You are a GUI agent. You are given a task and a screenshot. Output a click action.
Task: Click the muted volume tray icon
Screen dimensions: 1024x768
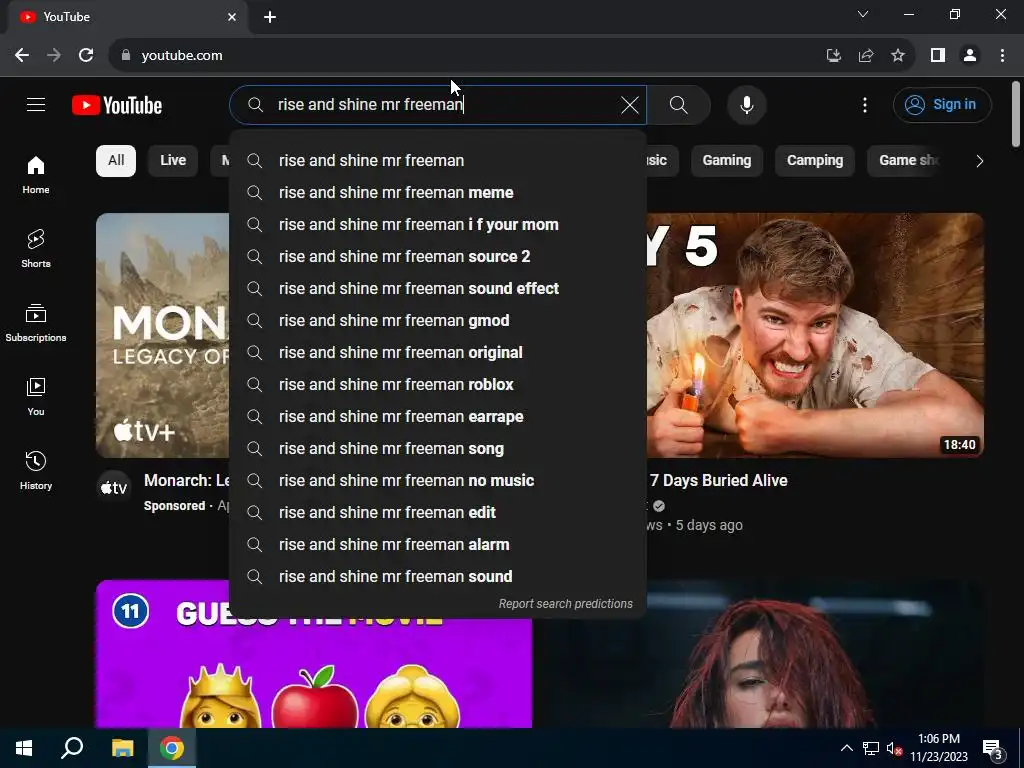coord(893,748)
